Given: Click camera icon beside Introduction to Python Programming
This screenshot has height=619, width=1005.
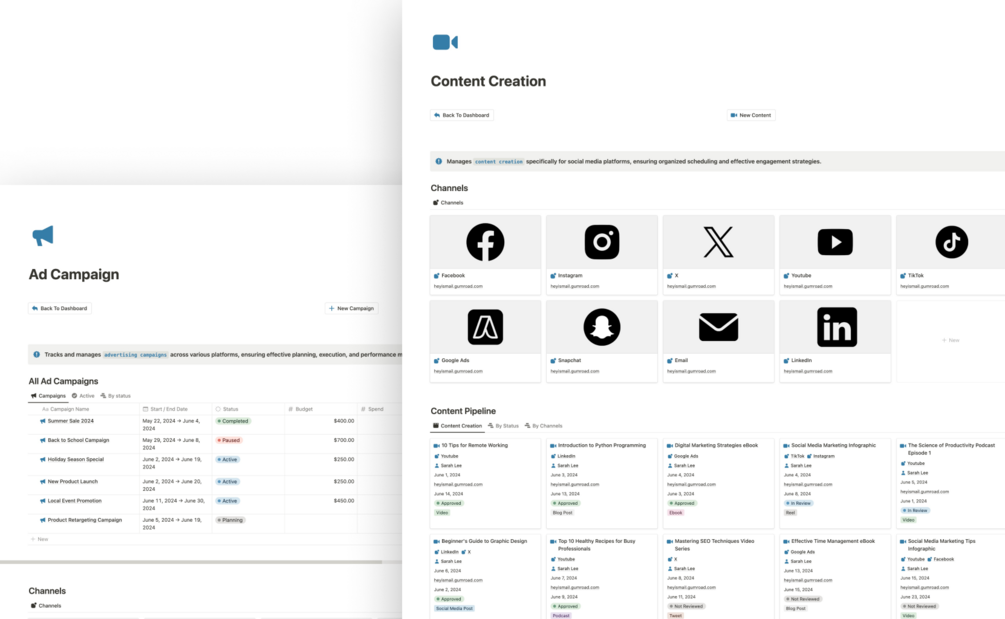Looking at the screenshot, I should (553, 445).
